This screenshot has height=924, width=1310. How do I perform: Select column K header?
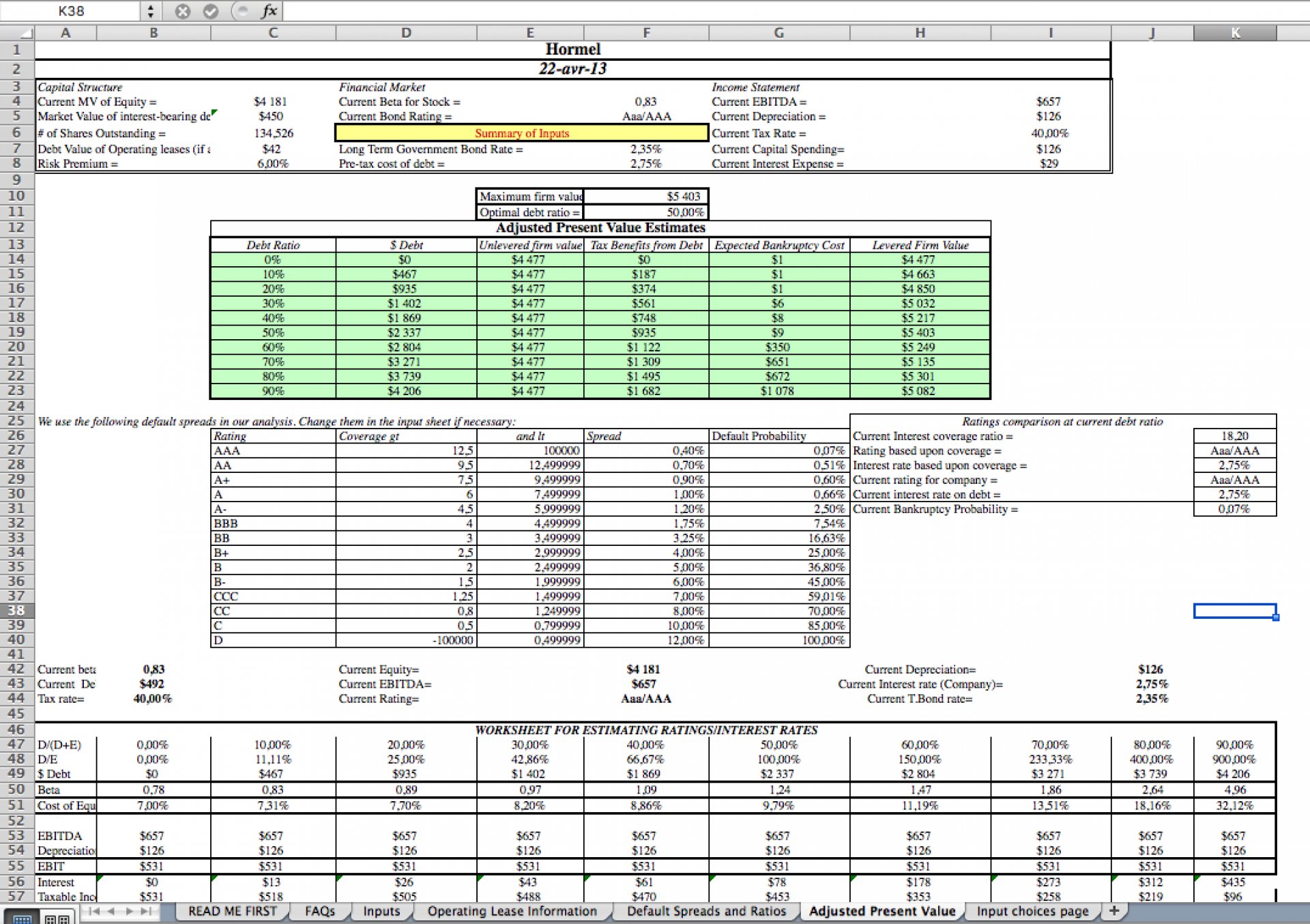click(x=1235, y=33)
